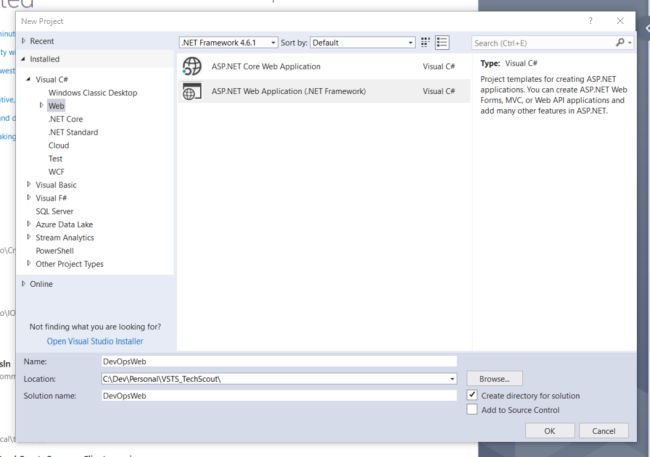650x457 pixels.
Task: Click the ASP.NET Core Web Application globe icon
Action: pos(192,66)
